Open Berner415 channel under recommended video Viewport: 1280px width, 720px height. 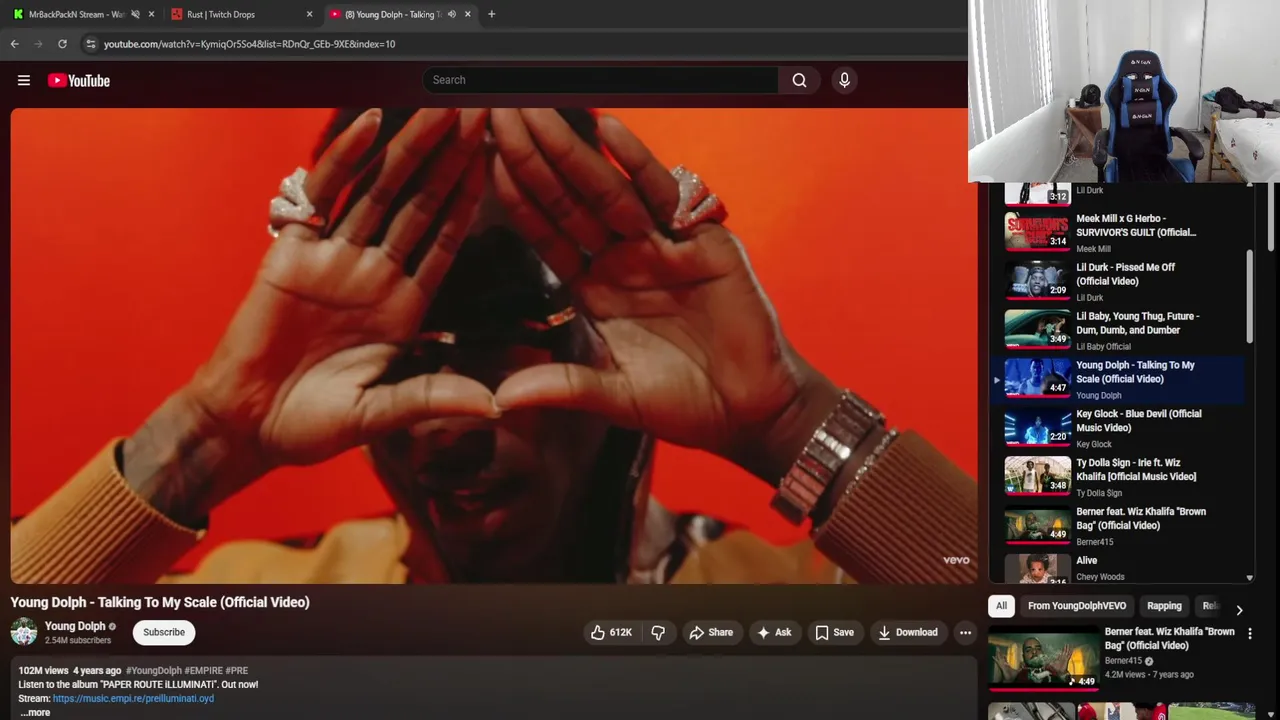pyautogui.click(x=1123, y=661)
